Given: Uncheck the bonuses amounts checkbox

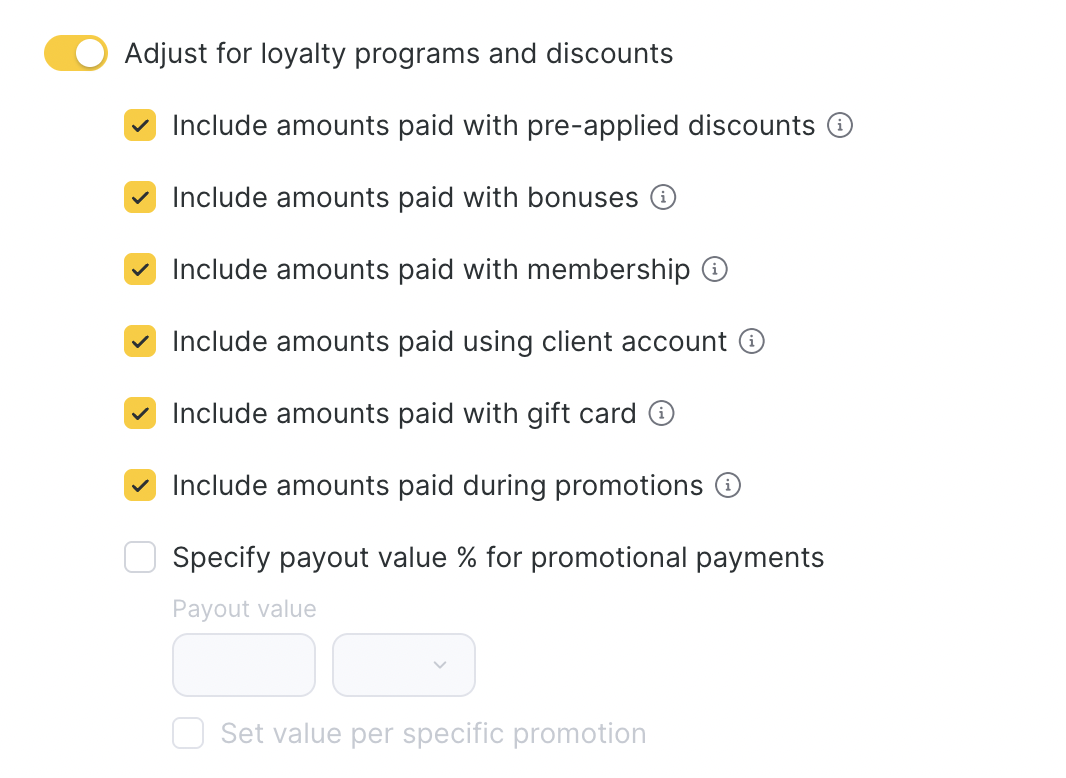Looking at the screenshot, I should [x=140, y=198].
